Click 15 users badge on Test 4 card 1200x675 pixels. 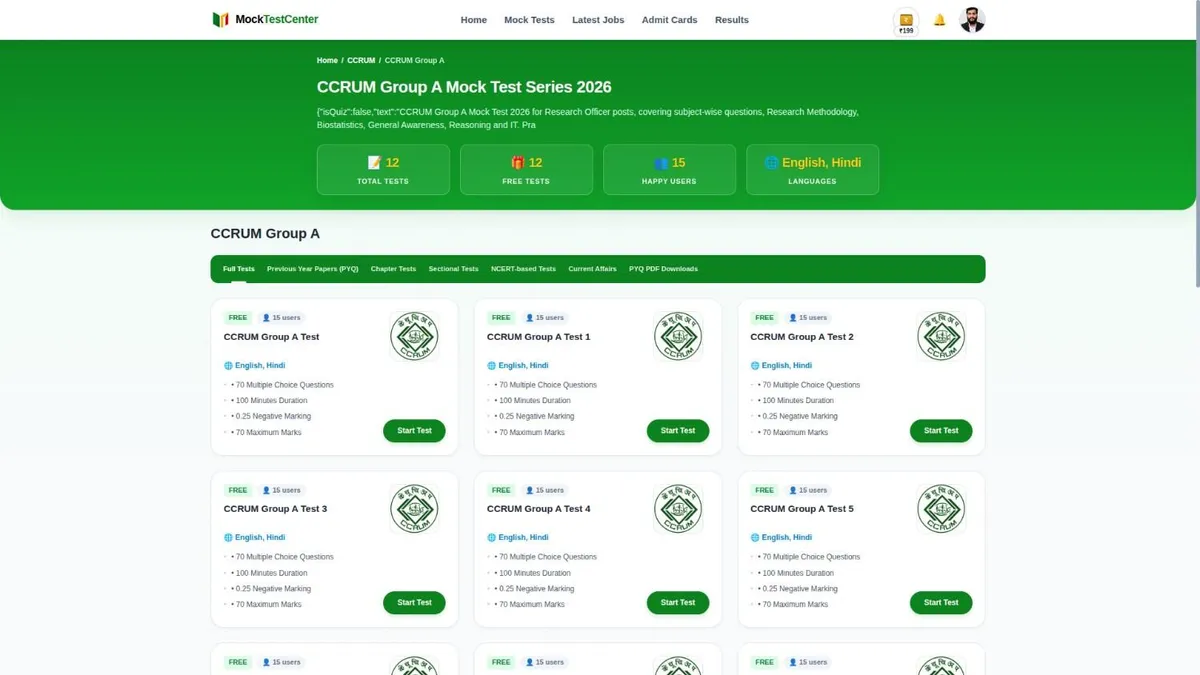coord(545,490)
